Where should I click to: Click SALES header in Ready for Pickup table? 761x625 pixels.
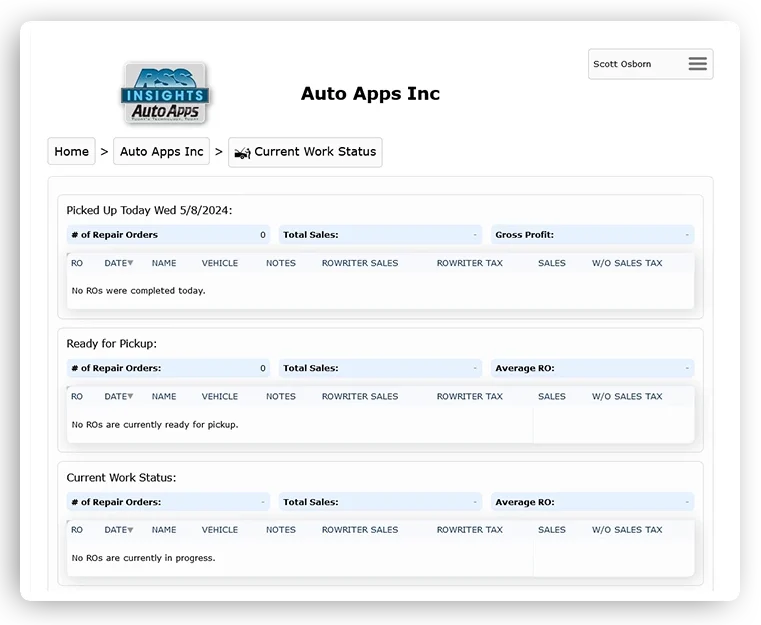551,396
